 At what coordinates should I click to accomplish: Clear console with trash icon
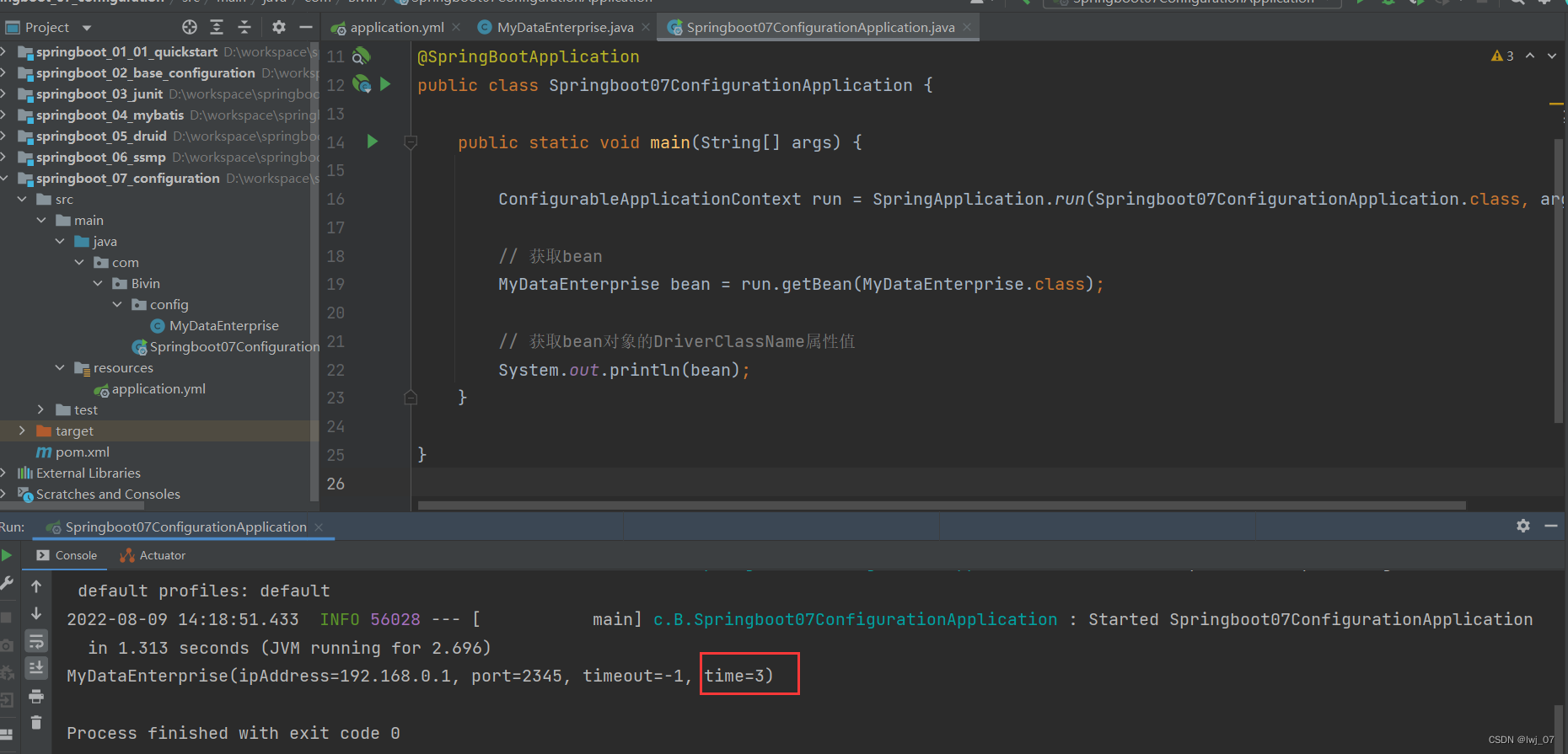(x=36, y=723)
